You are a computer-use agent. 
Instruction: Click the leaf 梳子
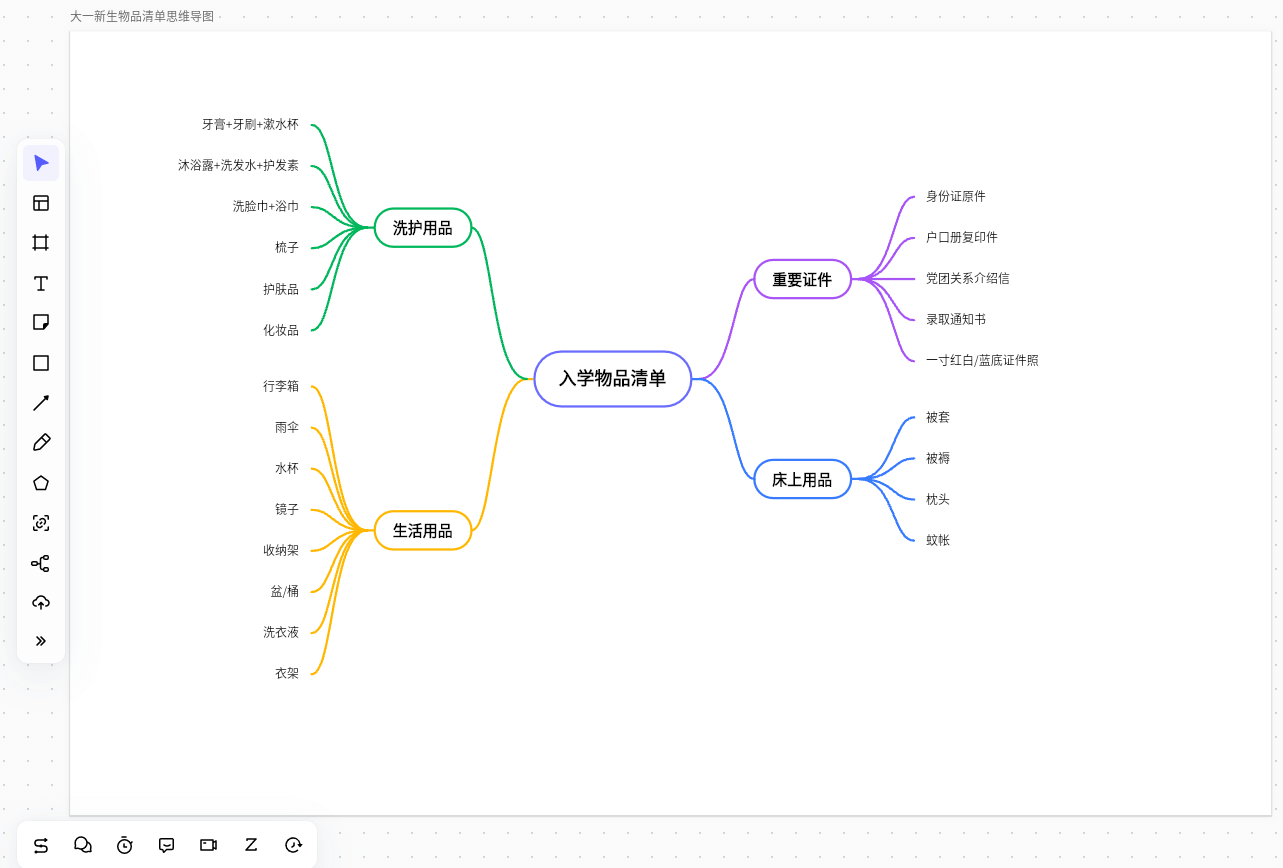(287, 247)
